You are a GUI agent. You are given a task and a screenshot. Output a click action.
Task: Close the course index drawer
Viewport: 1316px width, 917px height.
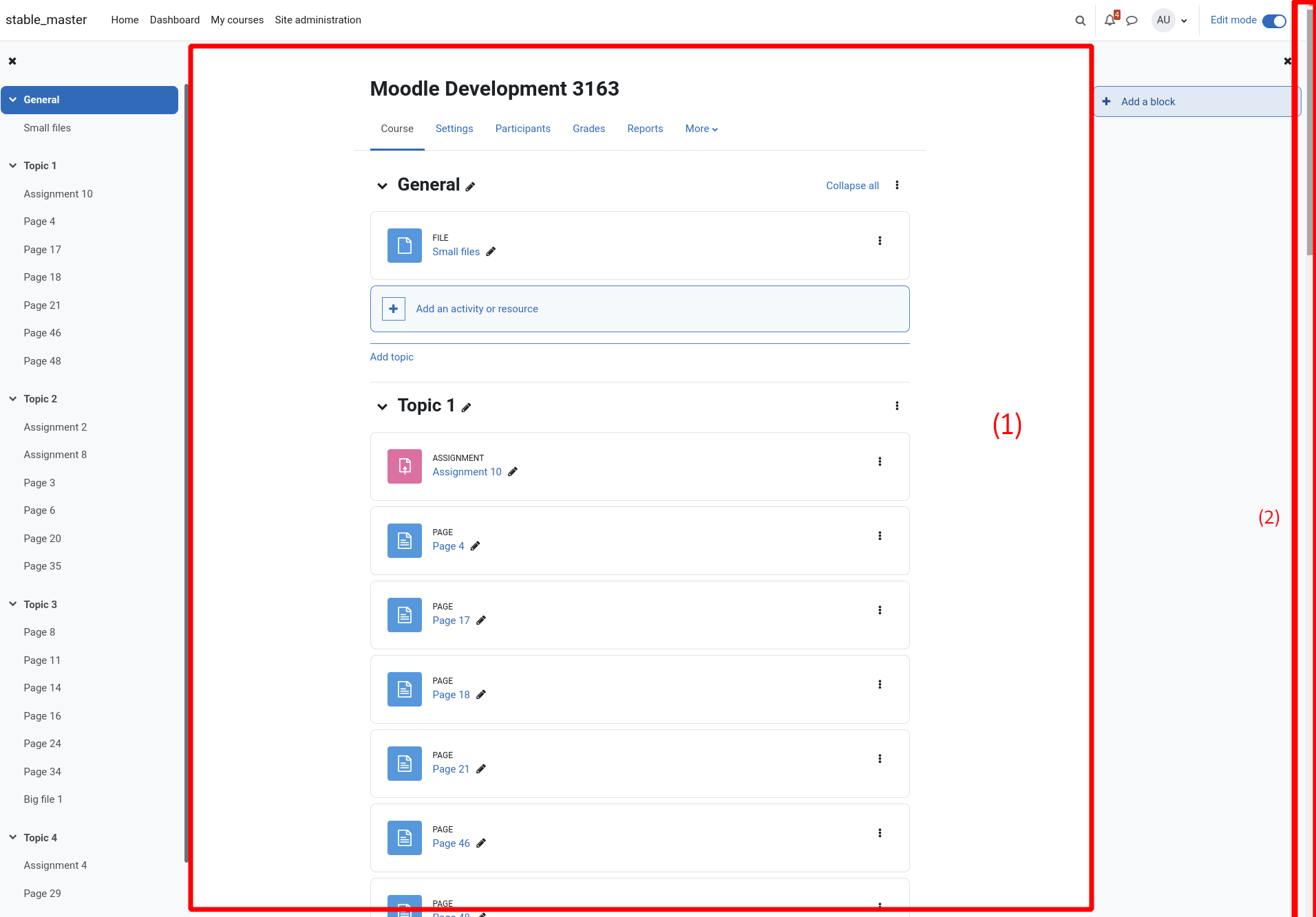click(x=12, y=61)
